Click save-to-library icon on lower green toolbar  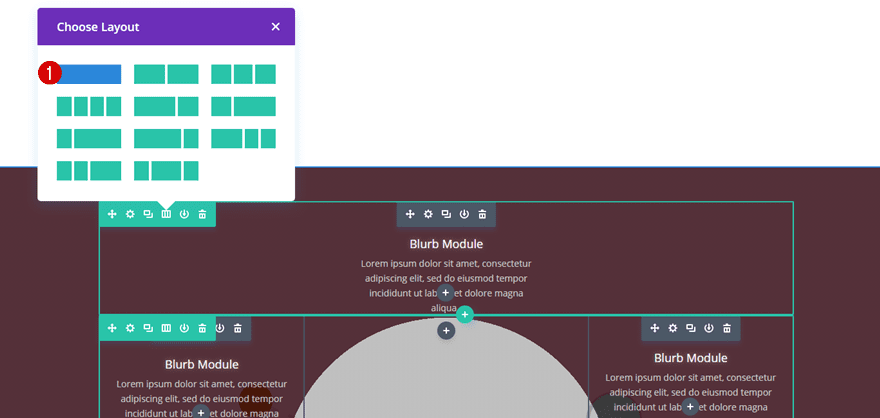click(184, 328)
